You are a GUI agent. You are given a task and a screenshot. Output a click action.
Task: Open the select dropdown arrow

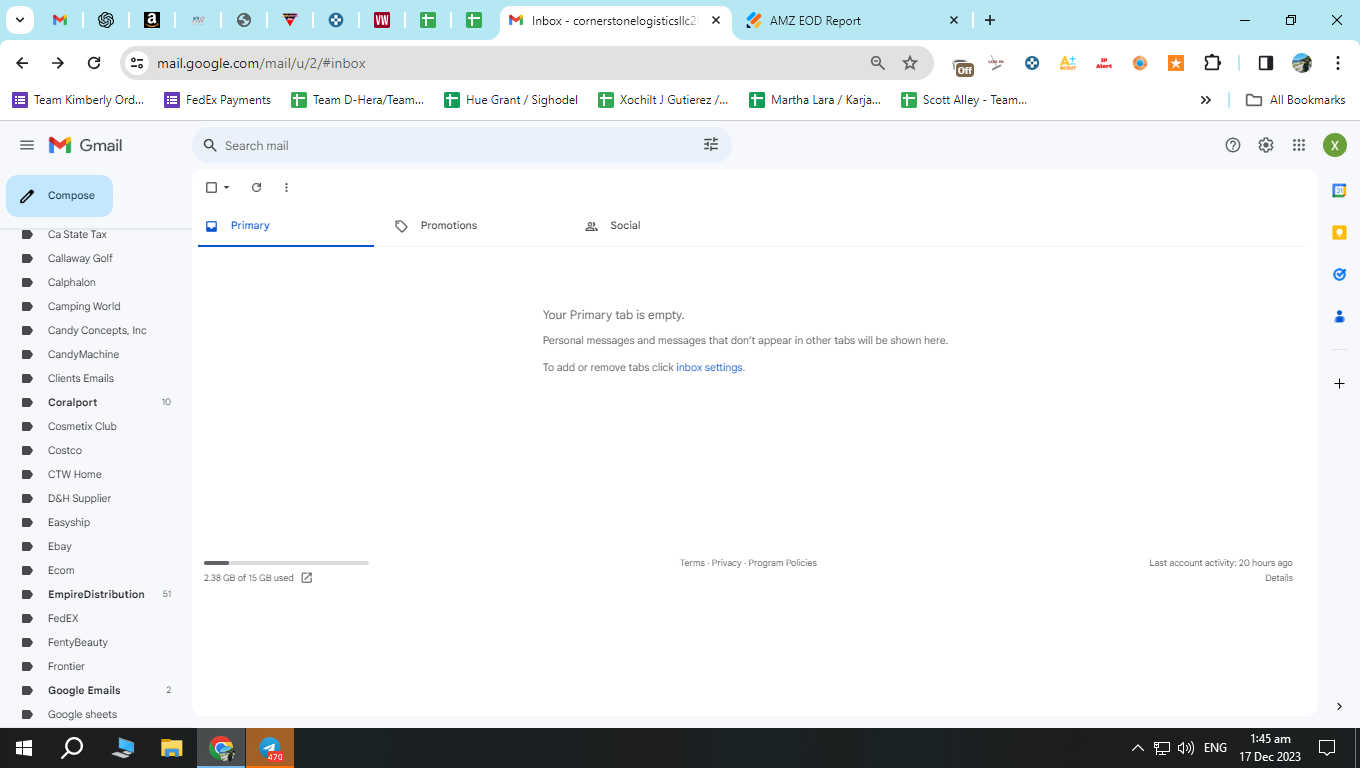click(x=226, y=187)
